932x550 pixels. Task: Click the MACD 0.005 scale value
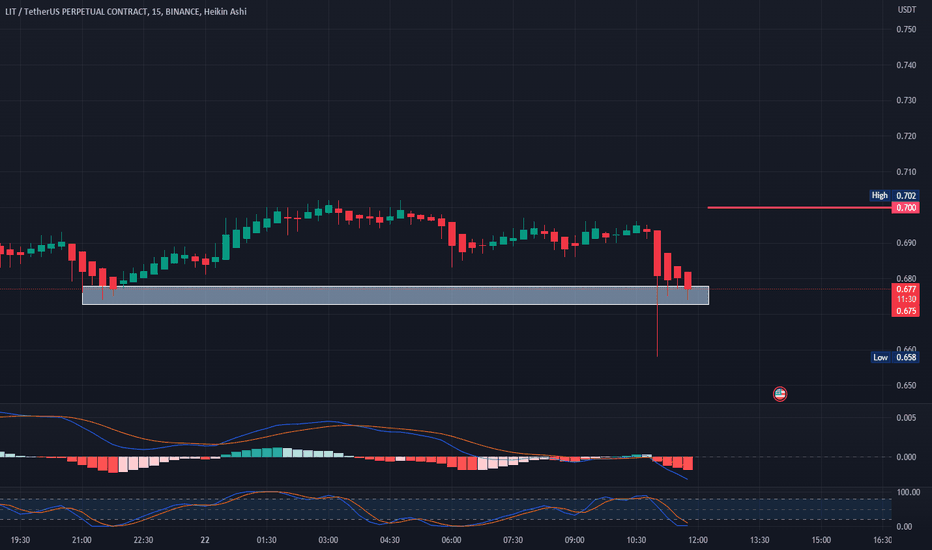906,418
